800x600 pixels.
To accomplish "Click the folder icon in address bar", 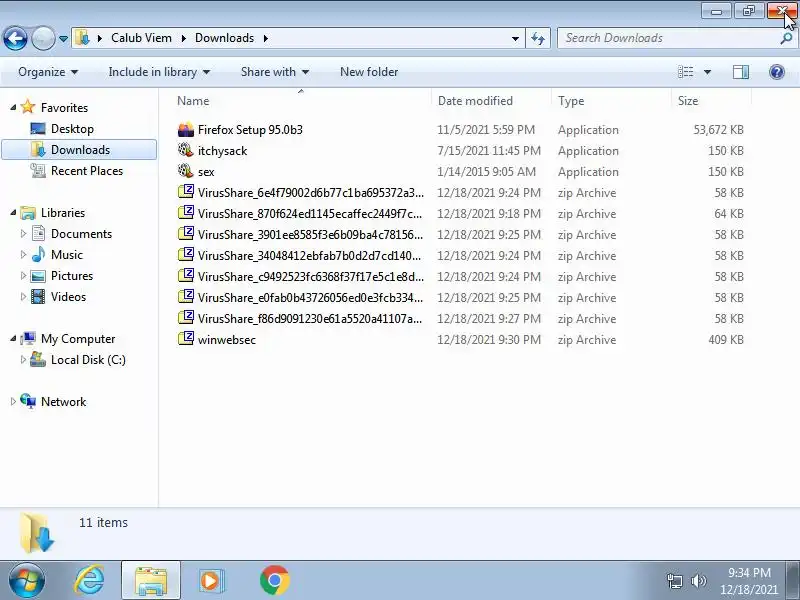I will pos(82,38).
